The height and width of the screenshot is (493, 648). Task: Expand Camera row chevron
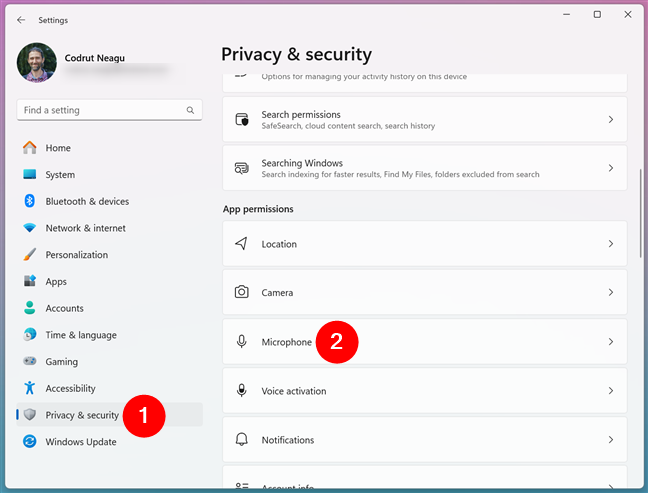click(x=611, y=293)
